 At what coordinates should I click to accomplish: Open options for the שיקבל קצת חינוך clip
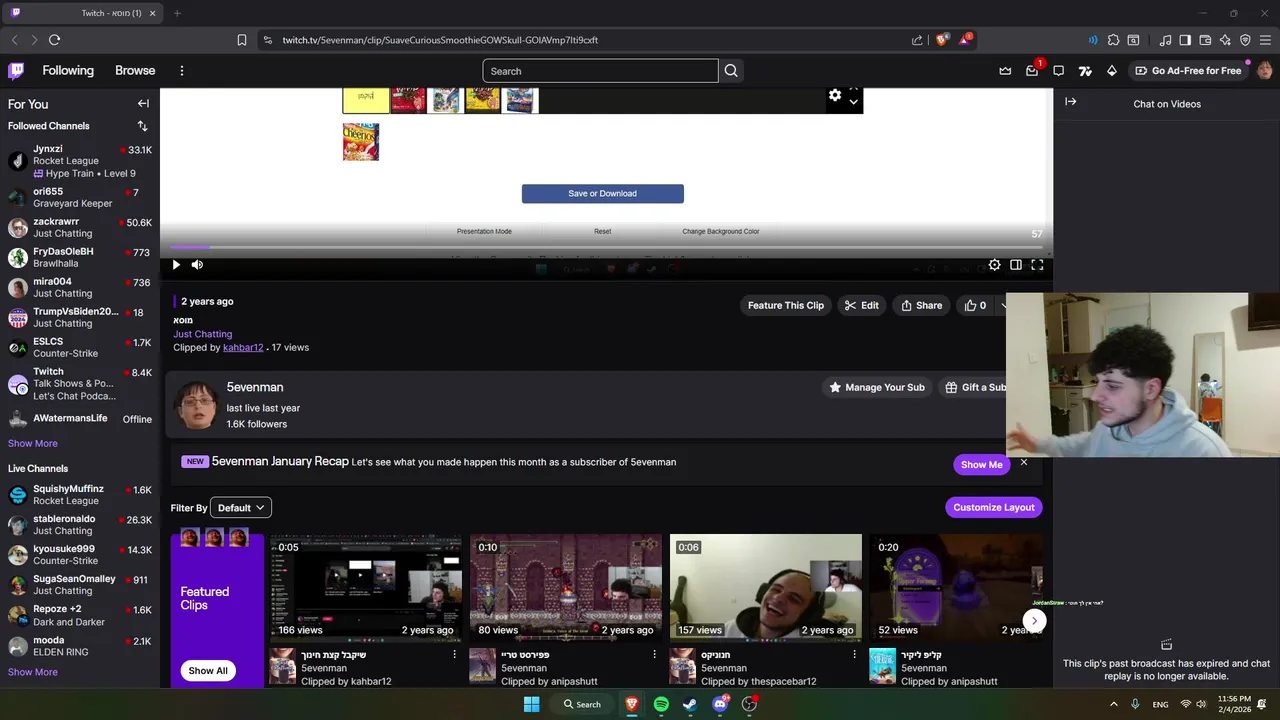click(x=454, y=654)
